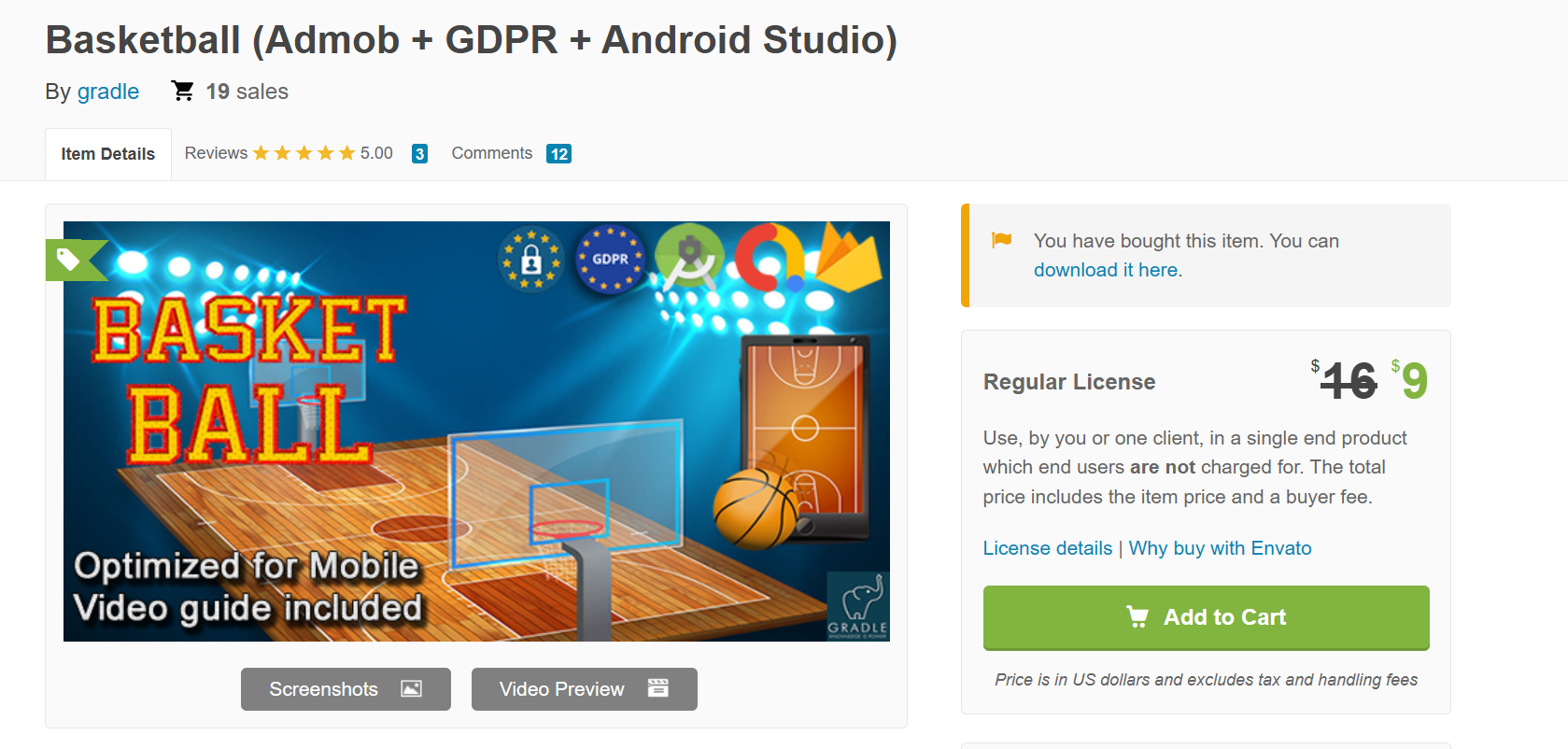Screen dimensions: 1568x749
Task: Click the orange flag notice icon
Action: pos(1001,240)
